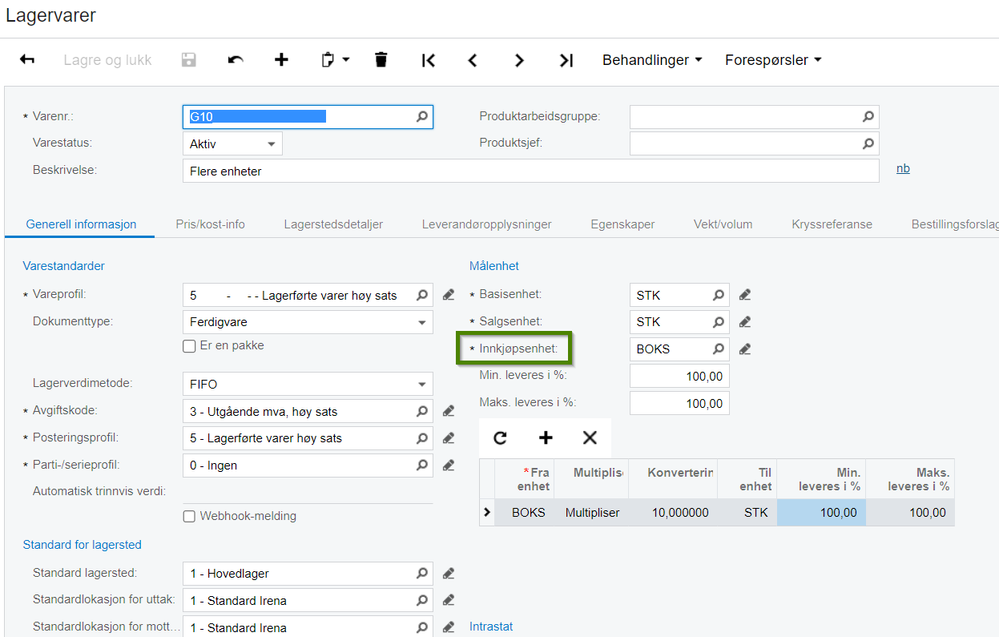Click the back arrow toolbar icon
Image resolution: width=999 pixels, height=637 pixels.
(x=27, y=60)
